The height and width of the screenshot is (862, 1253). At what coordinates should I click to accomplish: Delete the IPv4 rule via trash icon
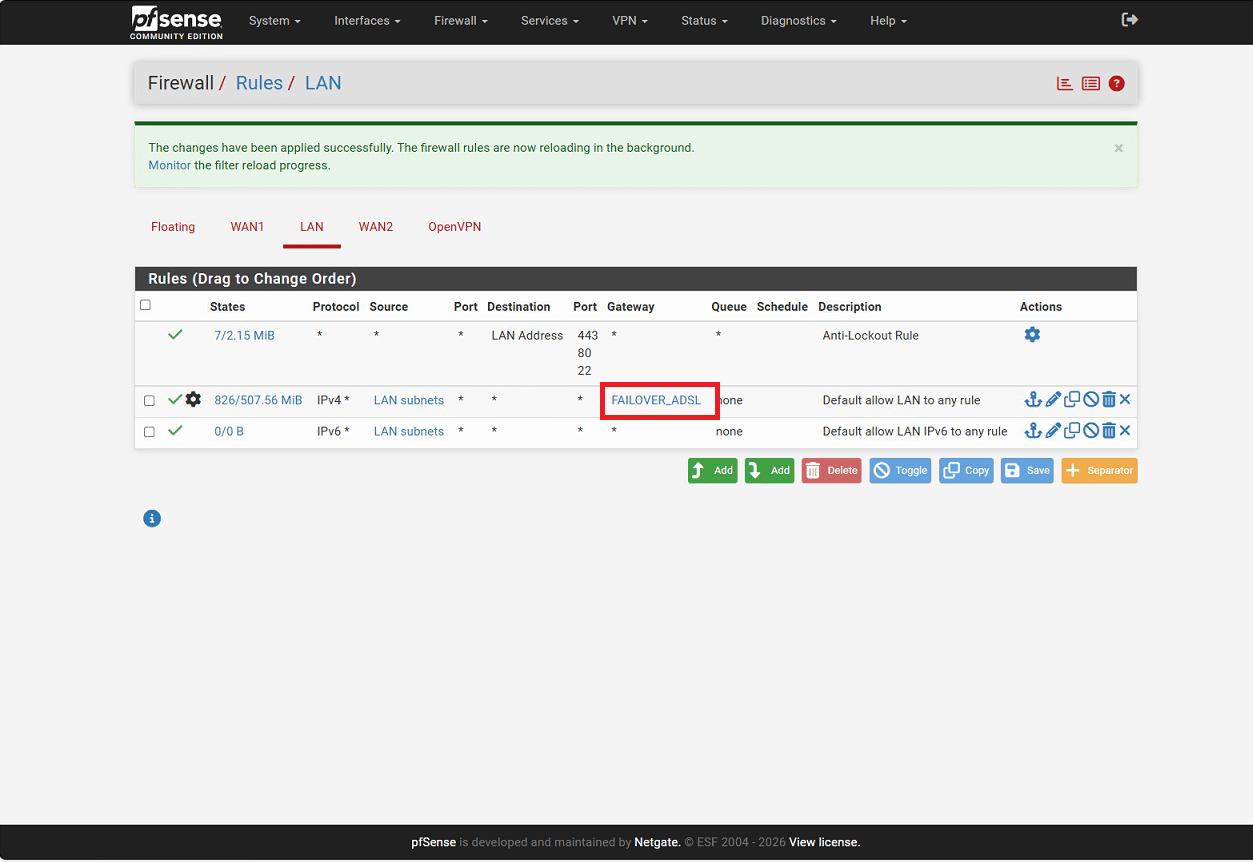(1109, 400)
